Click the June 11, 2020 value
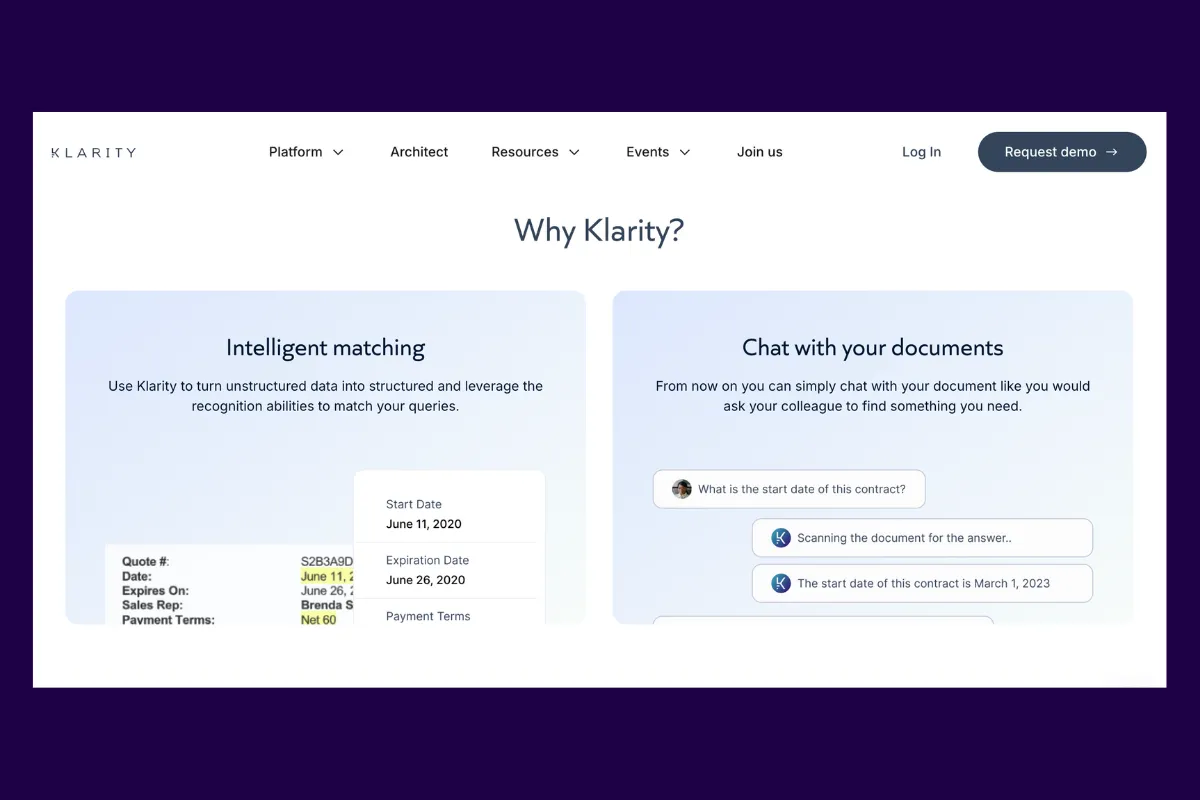Screen dimensions: 1200x800 pos(424,524)
